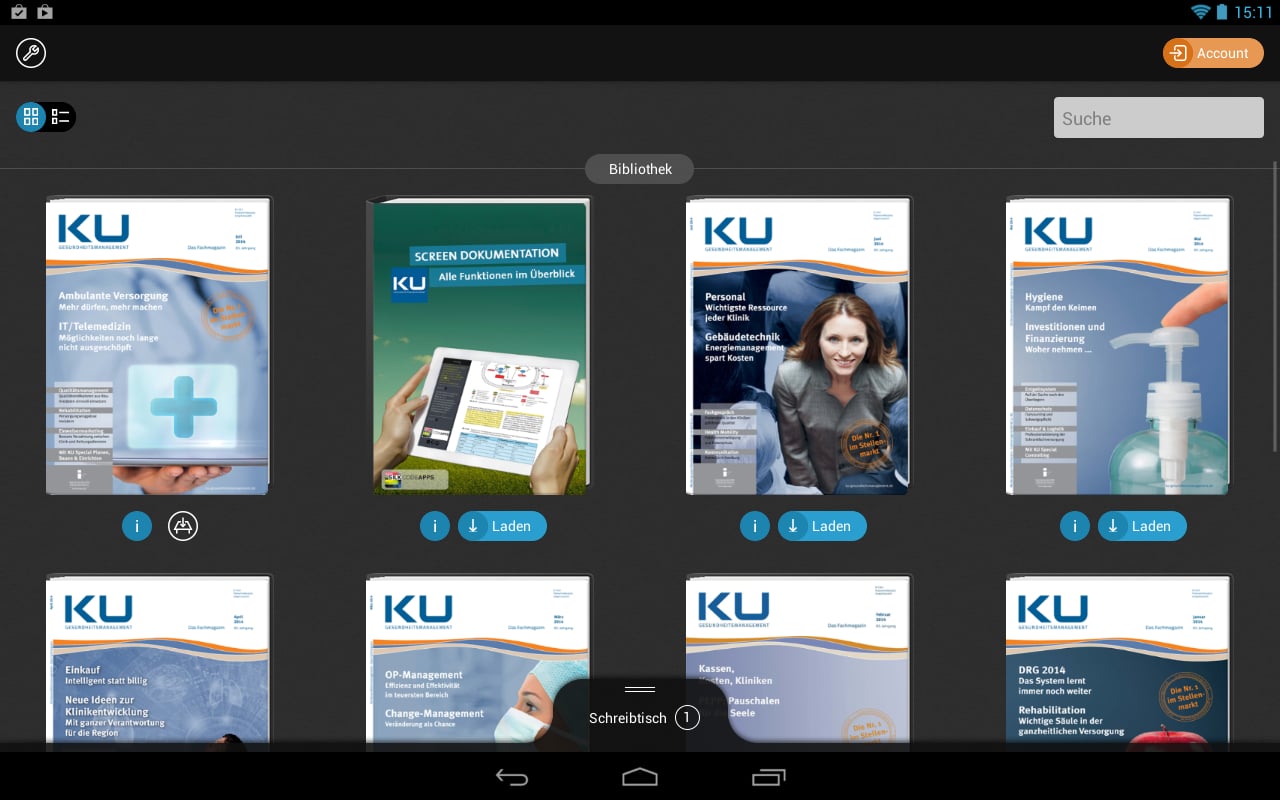Tap the 15:11 clock

click(1252, 12)
